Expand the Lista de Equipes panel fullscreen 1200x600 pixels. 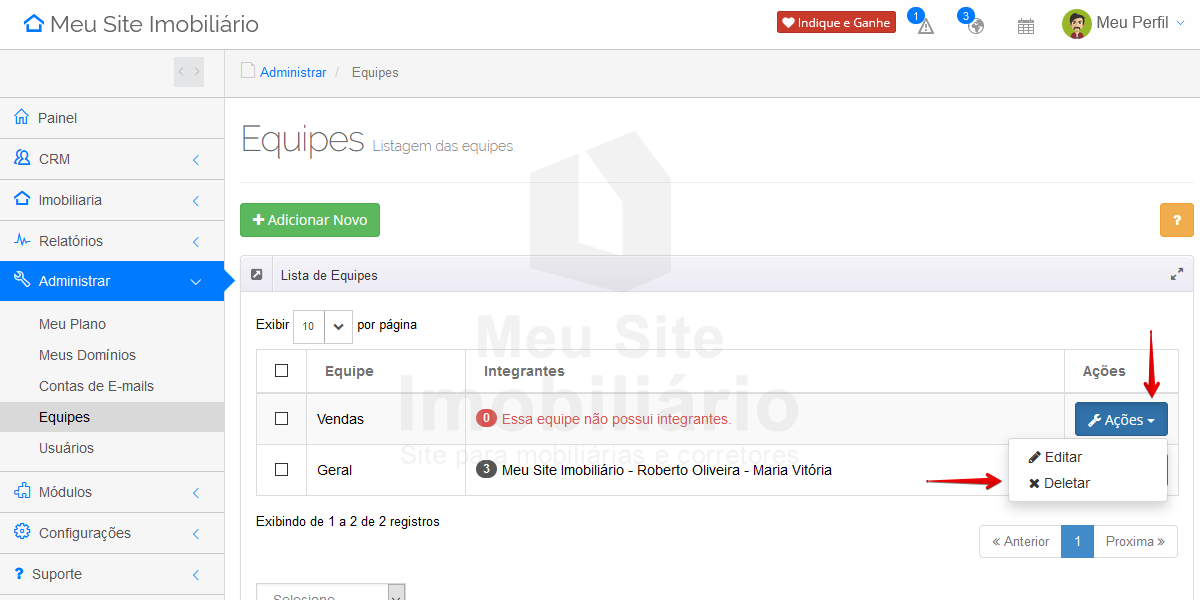pyautogui.click(x=1176, y=275)
